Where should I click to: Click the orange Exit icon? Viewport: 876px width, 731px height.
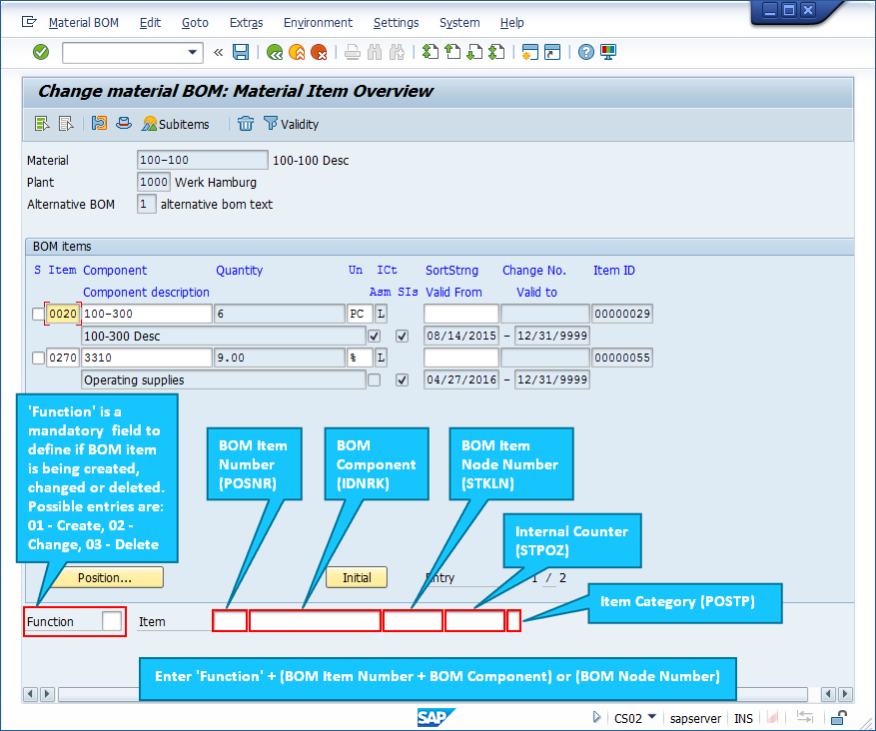pos(296,52)
